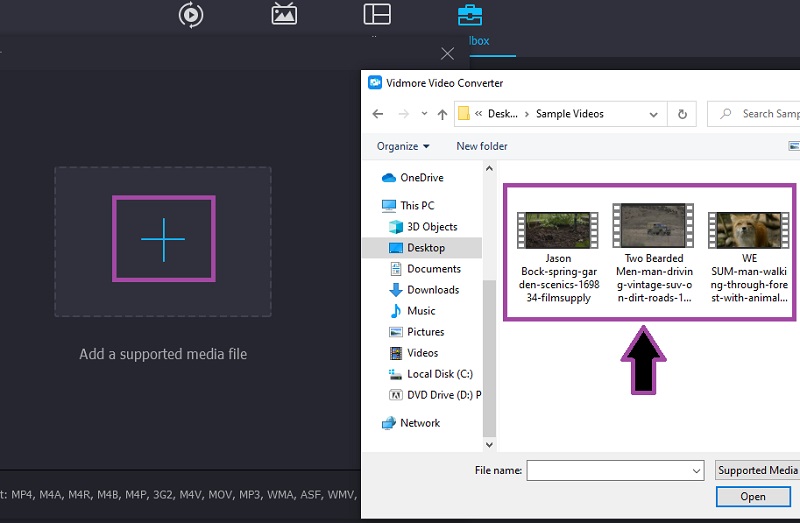Close the panel with the X icon

(447, 53)
